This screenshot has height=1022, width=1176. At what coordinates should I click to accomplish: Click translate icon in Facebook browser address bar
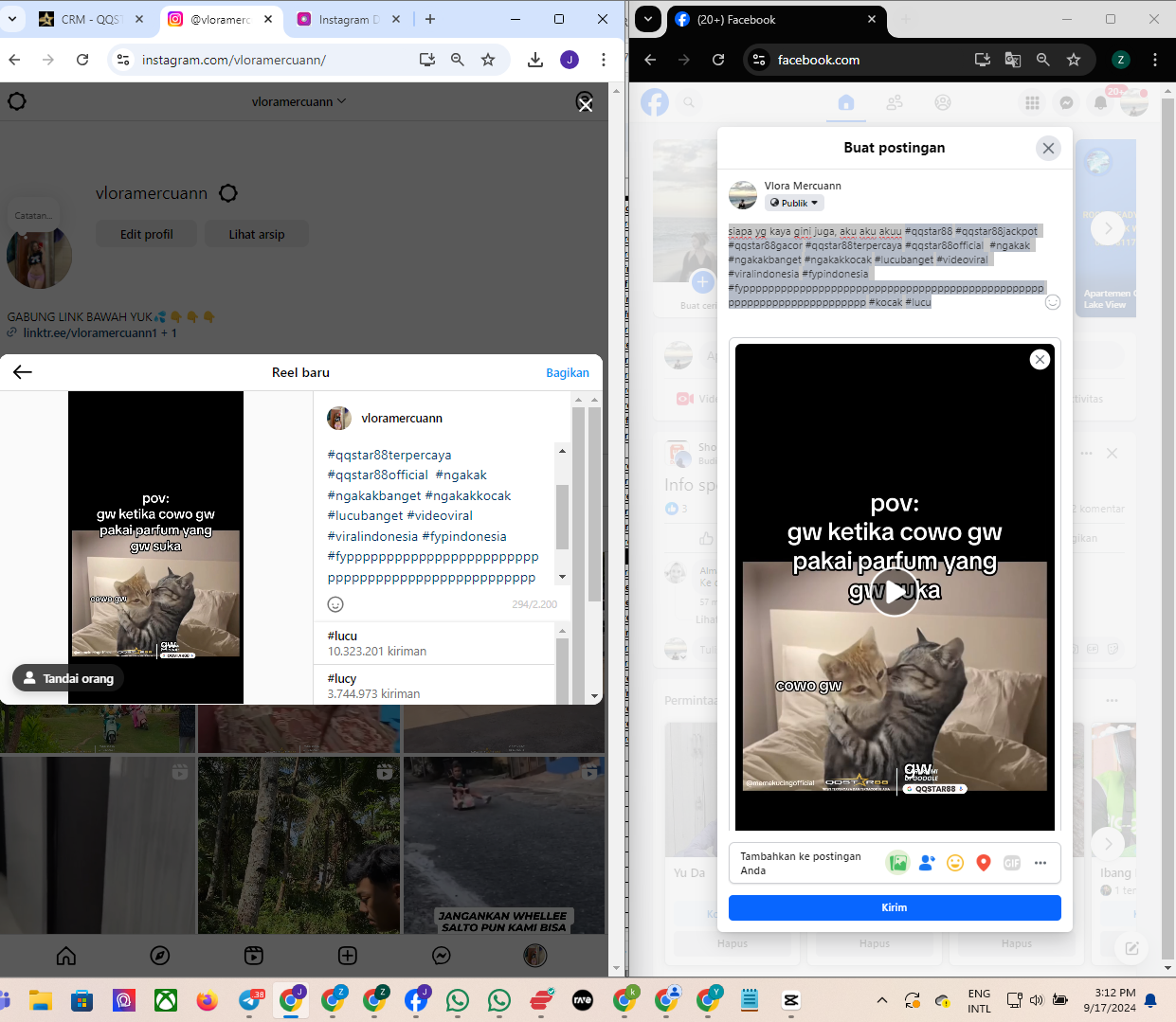1013,60
